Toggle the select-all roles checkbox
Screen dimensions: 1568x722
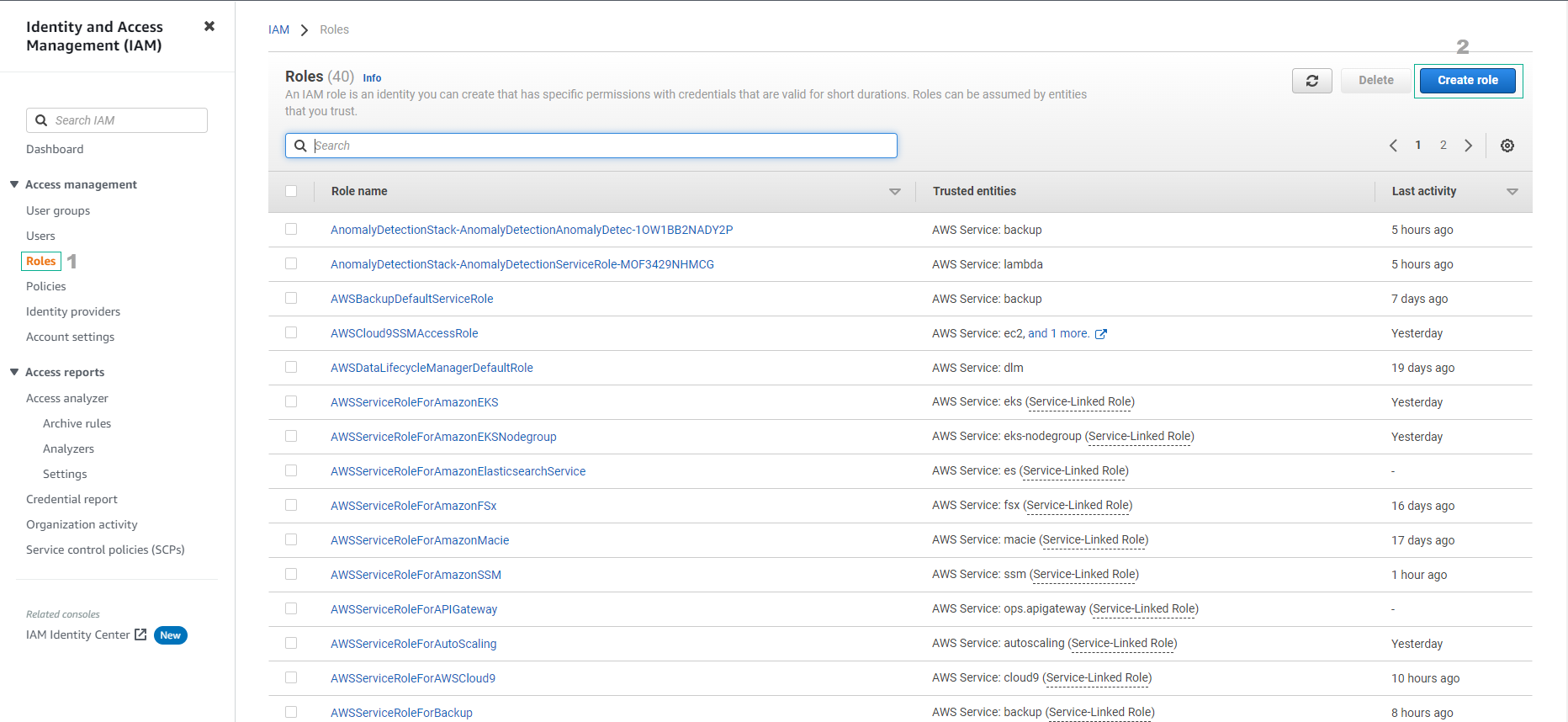[x=291, y=191]
